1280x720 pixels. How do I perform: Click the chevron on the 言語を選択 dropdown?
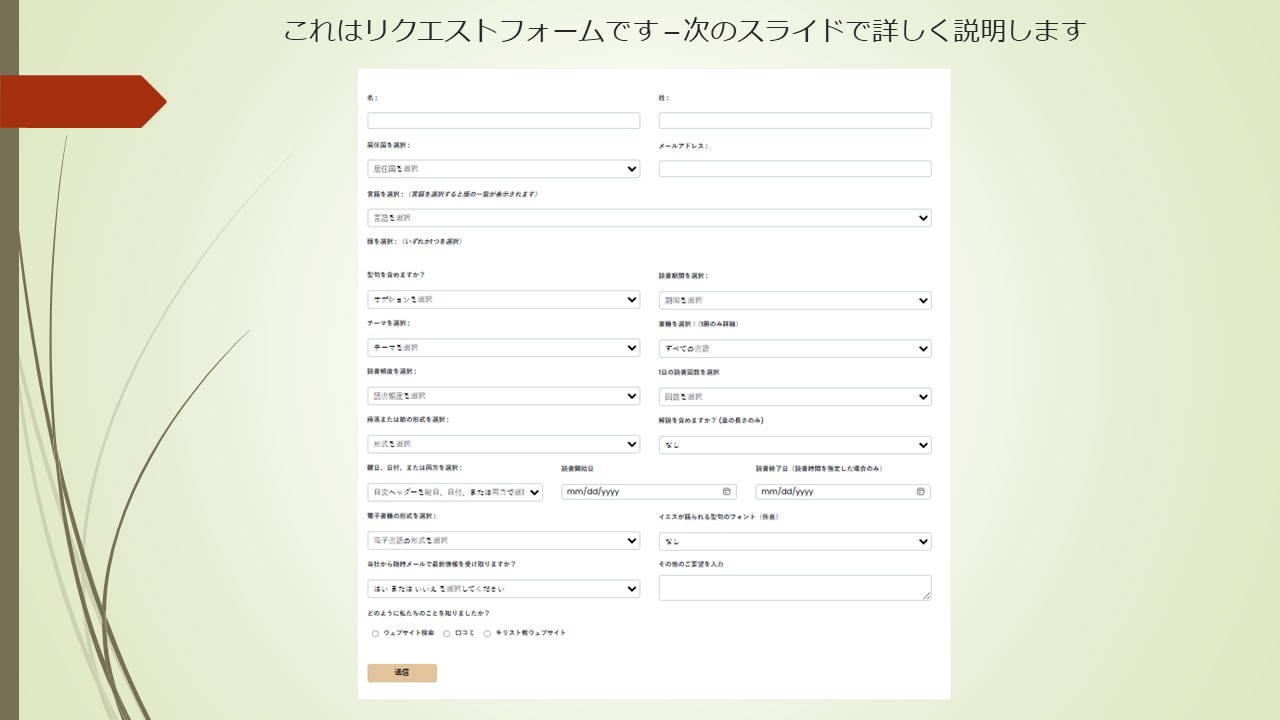[x=923, y=217]
